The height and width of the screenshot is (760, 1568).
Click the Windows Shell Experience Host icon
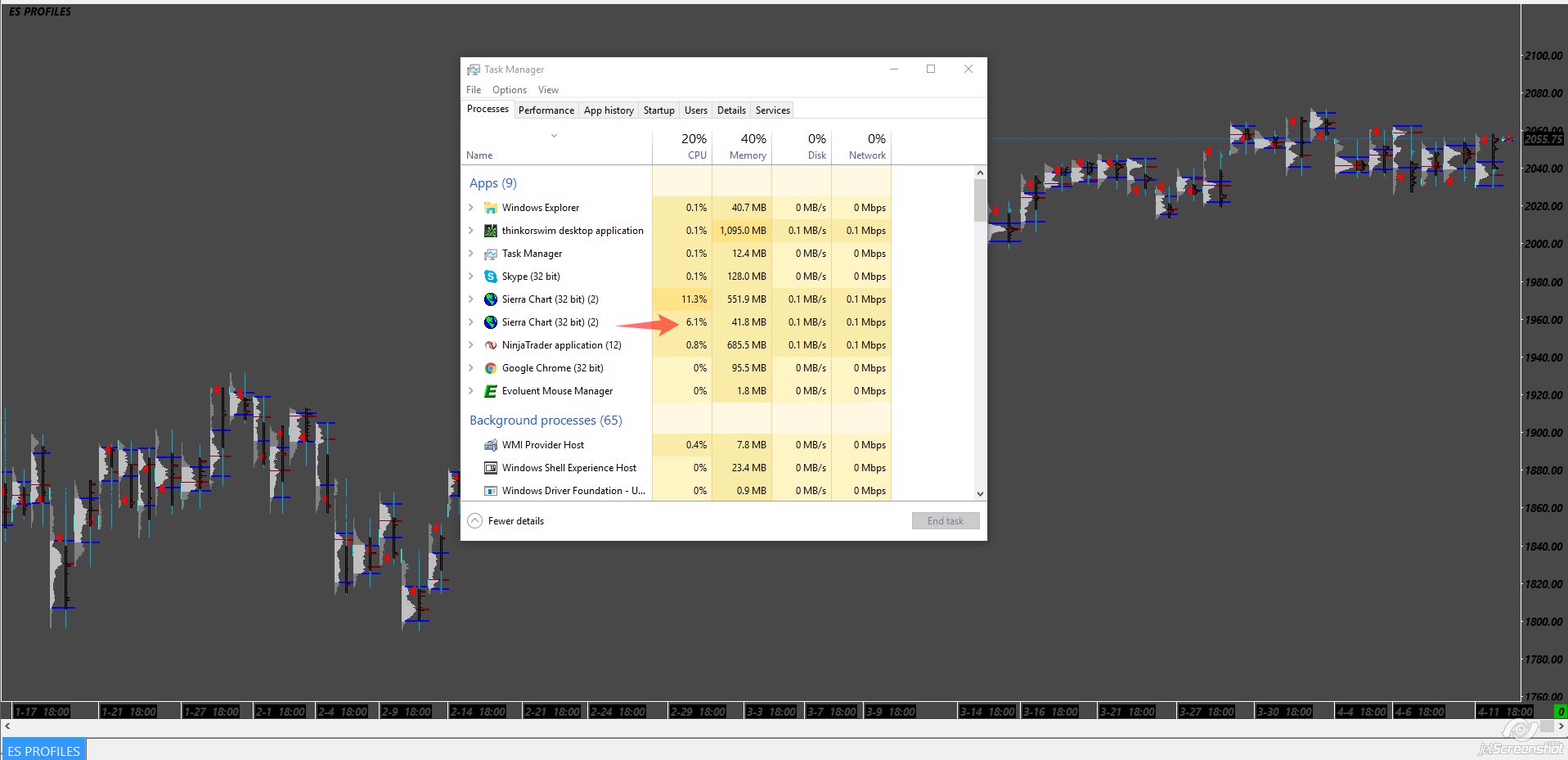click(x=491, y=468)
